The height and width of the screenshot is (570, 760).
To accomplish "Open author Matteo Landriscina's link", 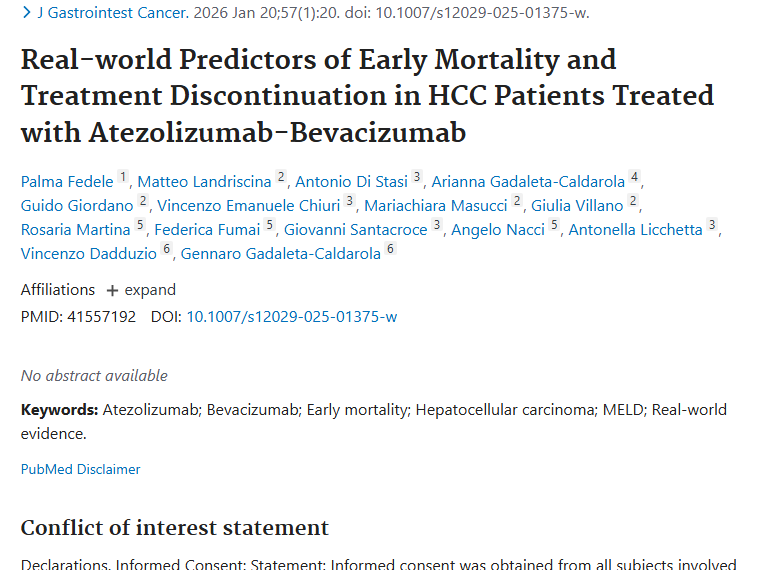I will [204, 181].
